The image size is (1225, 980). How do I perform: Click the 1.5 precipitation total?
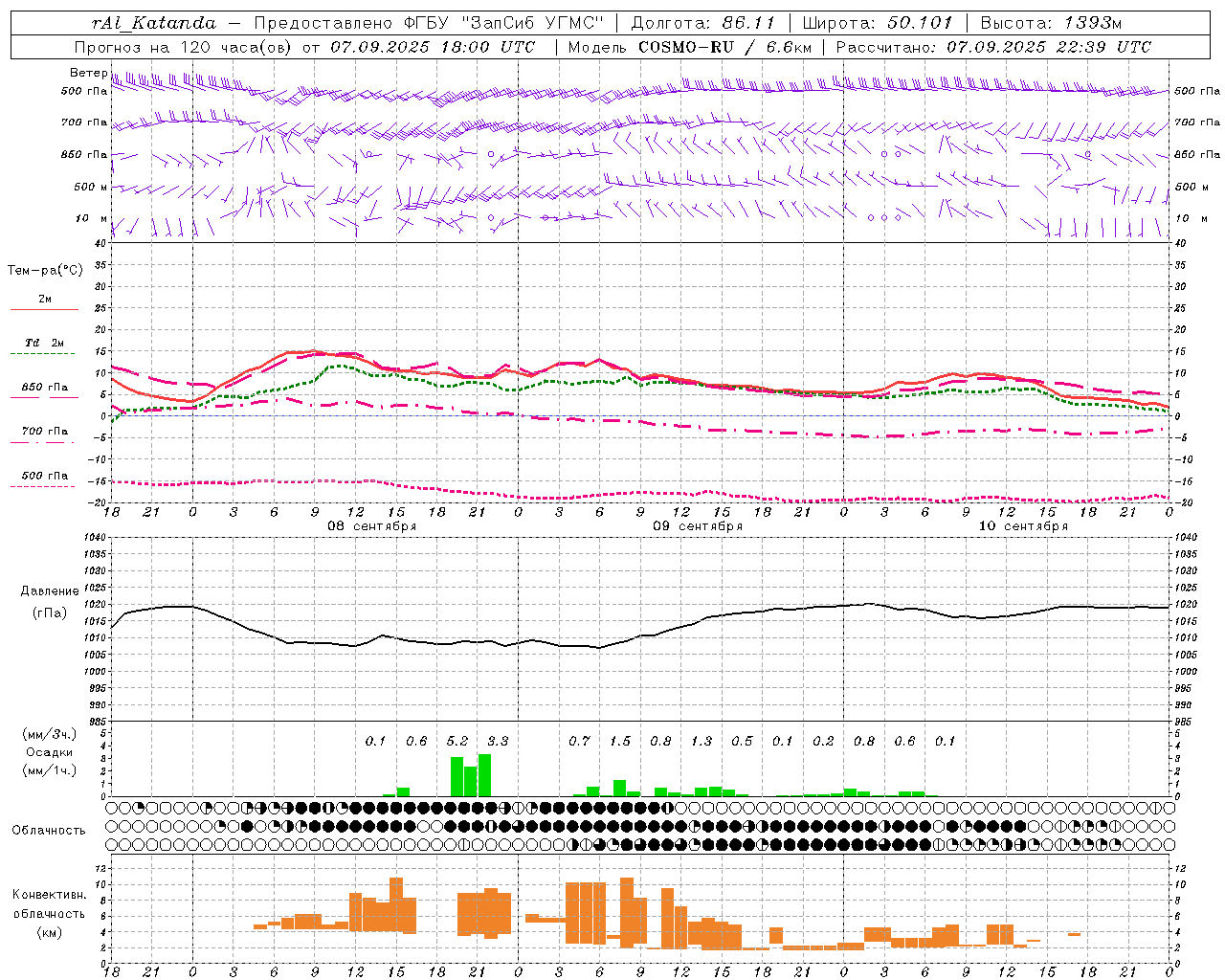(x=620, y=742)
